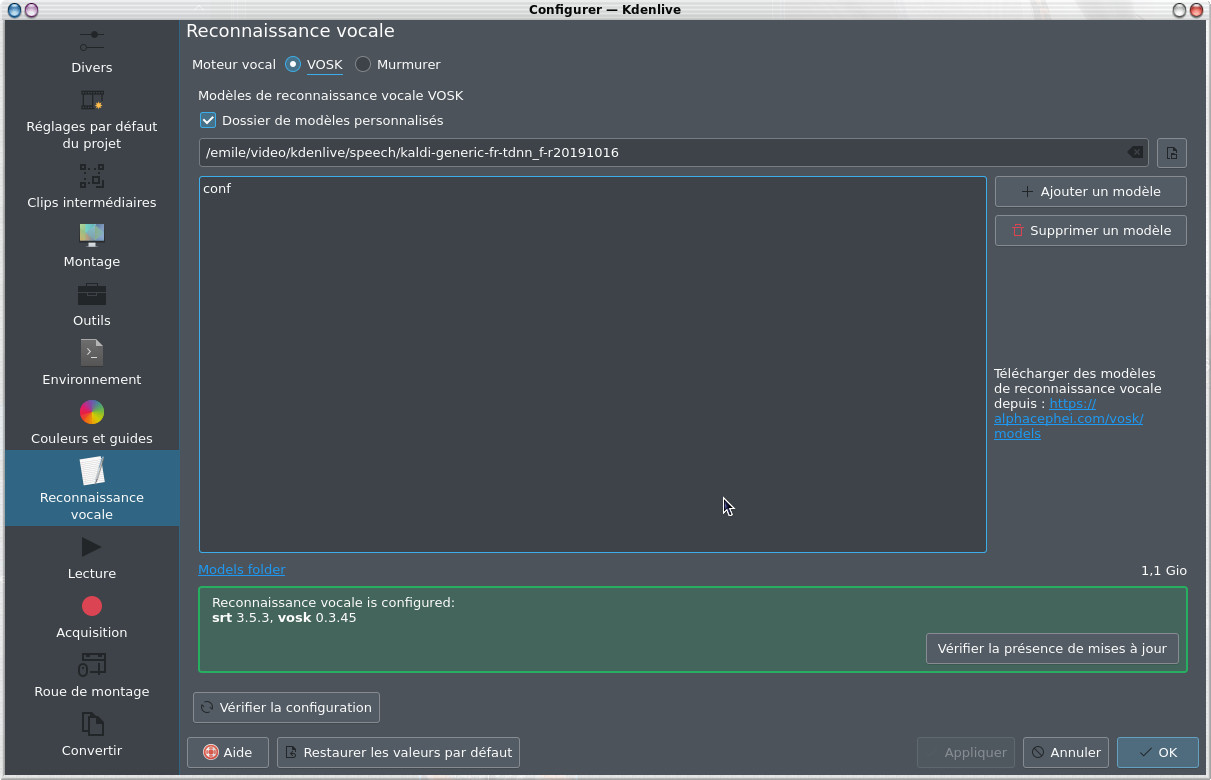1211x780 pixels.
Task: Open the Convertir settings page
Action: 92,734
